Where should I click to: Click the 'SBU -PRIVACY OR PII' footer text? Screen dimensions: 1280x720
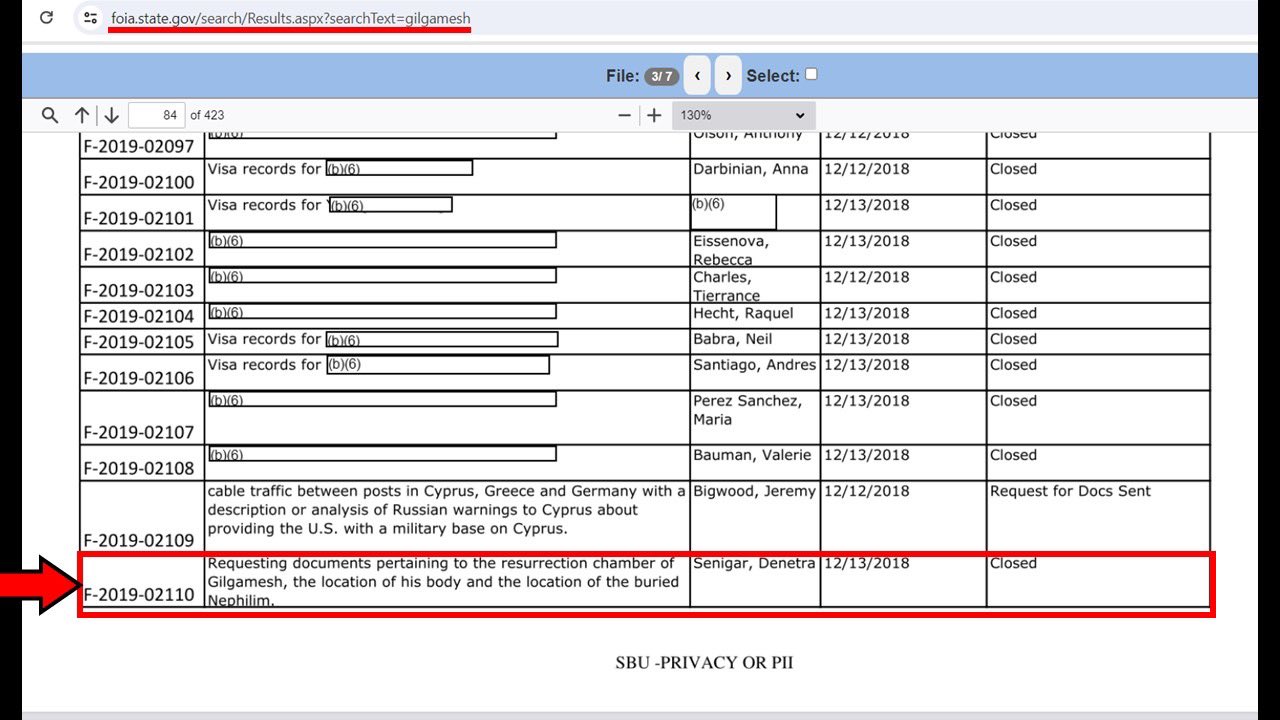click(704, 662)
